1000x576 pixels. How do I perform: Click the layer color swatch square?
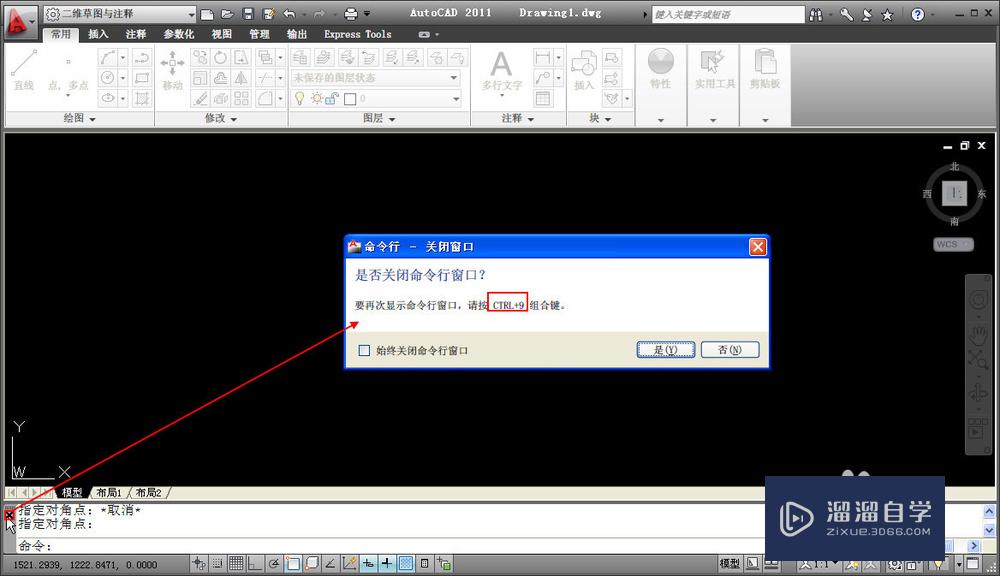coord(348,97)
